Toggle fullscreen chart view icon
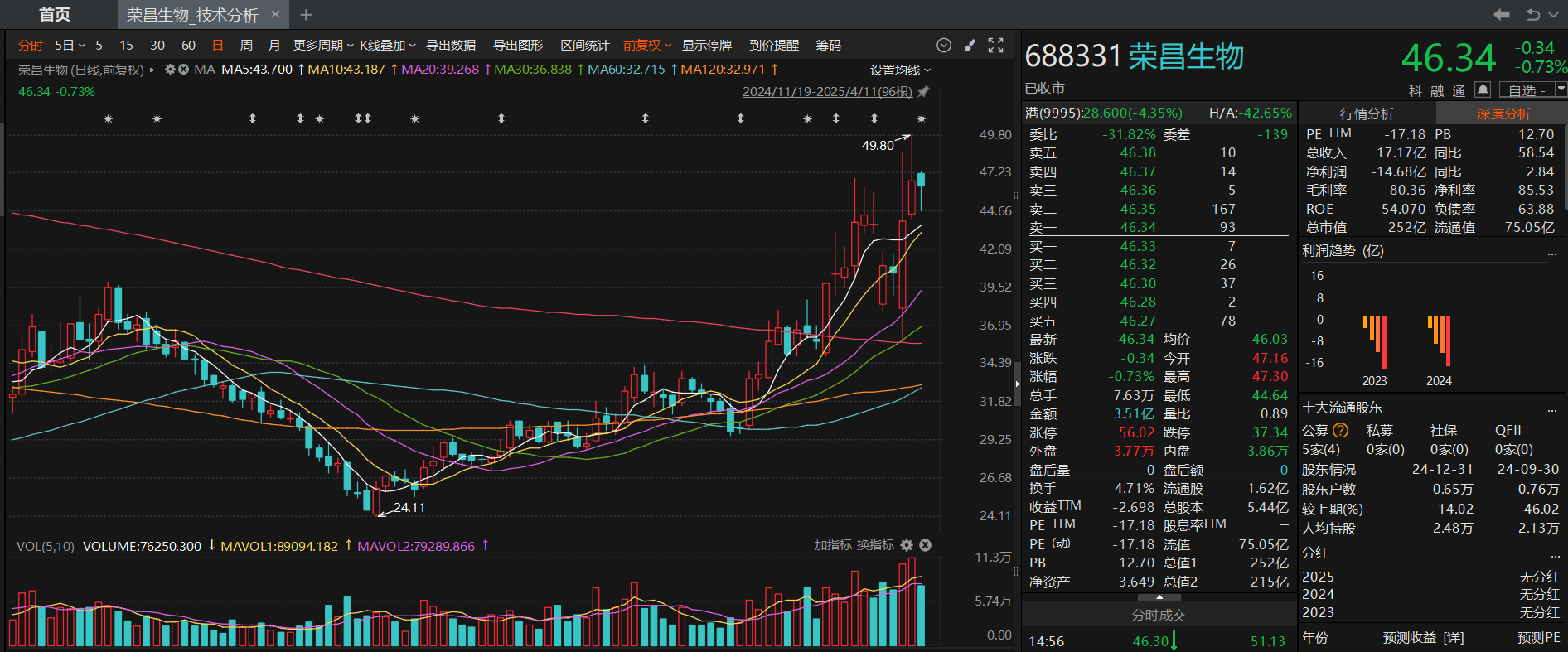This screenshot has width=1568, height=652. coord(996,45)
